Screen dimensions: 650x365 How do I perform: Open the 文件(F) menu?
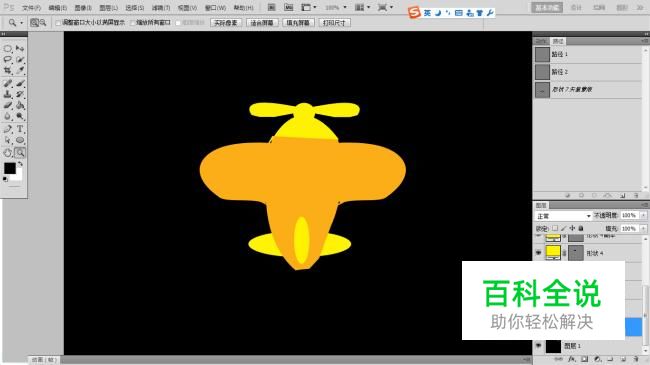point(32,8)
